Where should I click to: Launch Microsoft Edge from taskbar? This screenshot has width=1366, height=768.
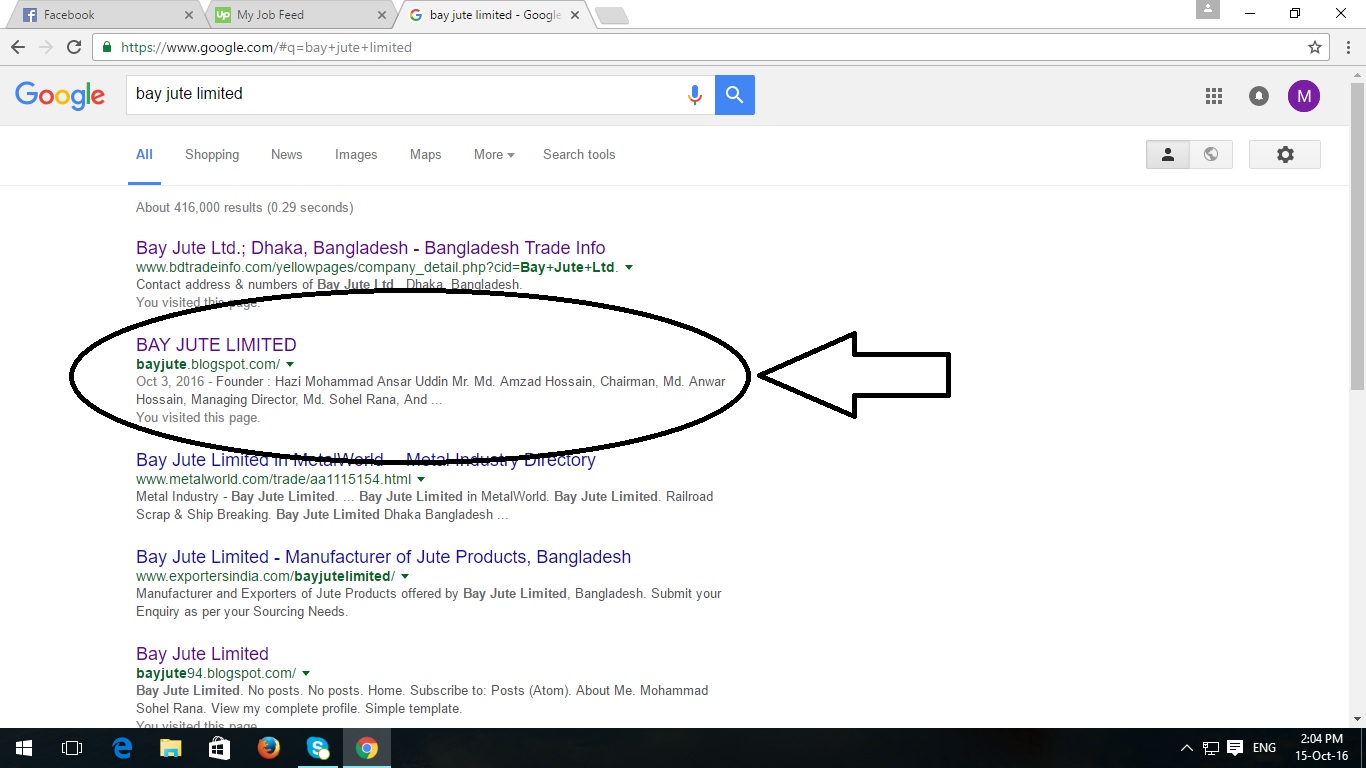(122, 748)
